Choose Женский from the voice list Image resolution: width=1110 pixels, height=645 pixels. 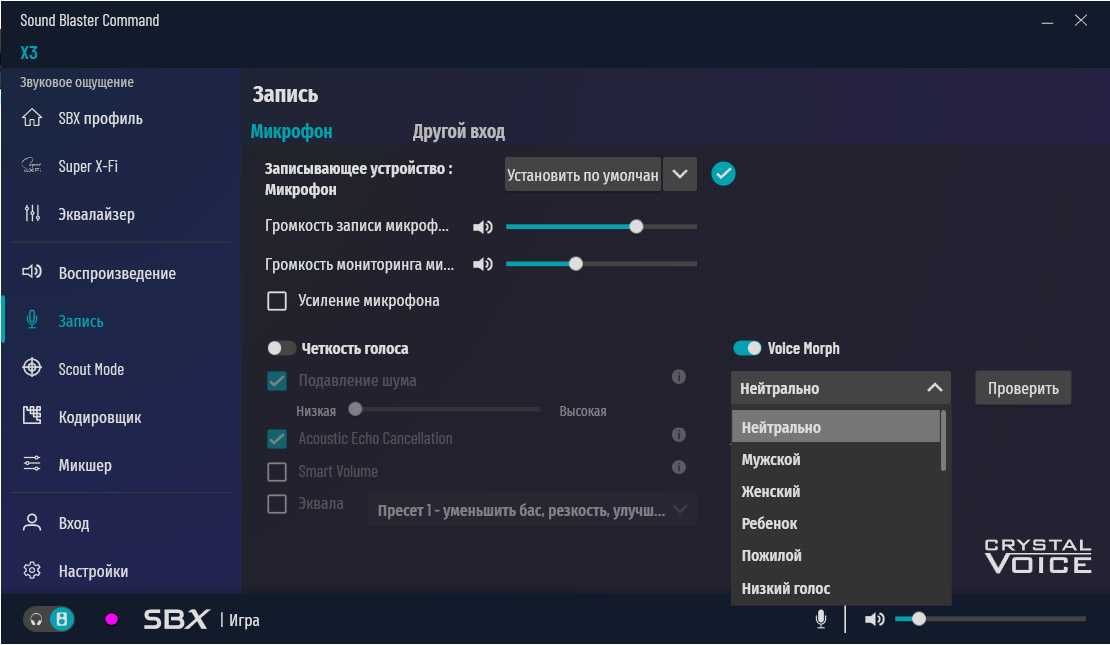point(770,491)
